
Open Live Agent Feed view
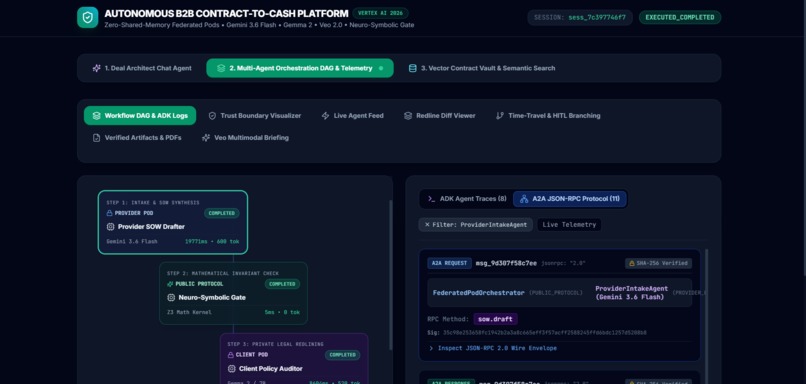[x=352, y=116]
